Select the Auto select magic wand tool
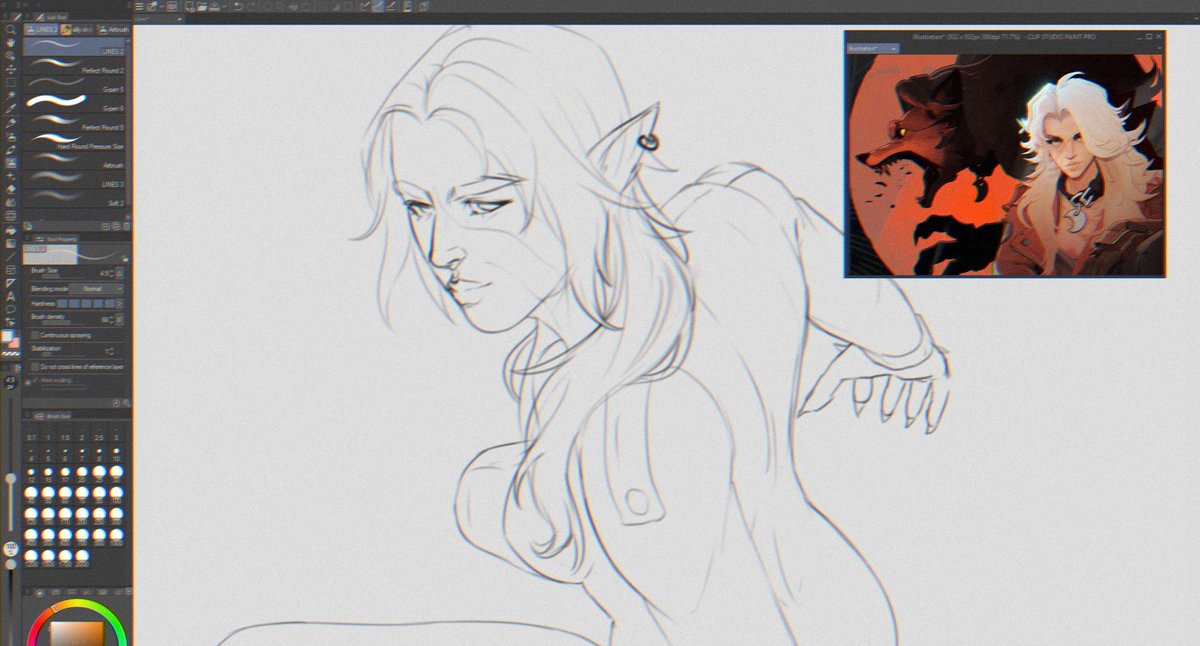The height and width of the screenshot is (646, 1200). pos(10,95)
